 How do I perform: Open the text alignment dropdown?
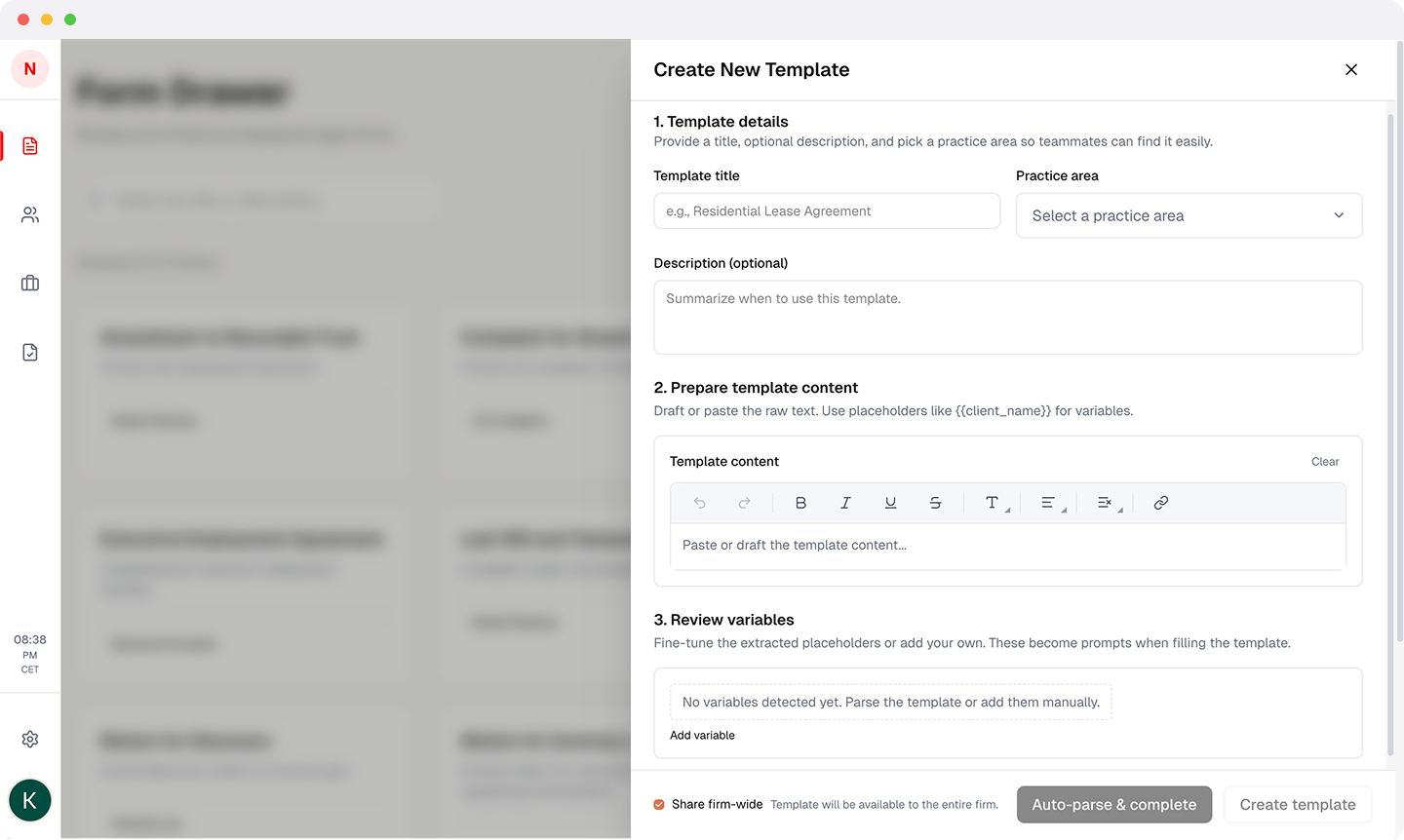(x=1051, y=503)
